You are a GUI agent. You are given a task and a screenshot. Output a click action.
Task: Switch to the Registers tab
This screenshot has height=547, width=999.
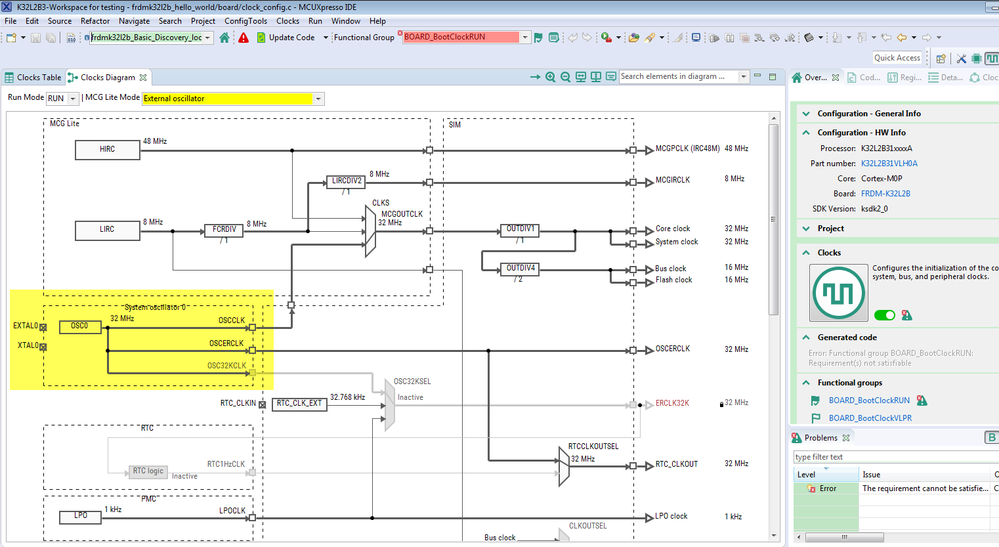coord(905,78)
